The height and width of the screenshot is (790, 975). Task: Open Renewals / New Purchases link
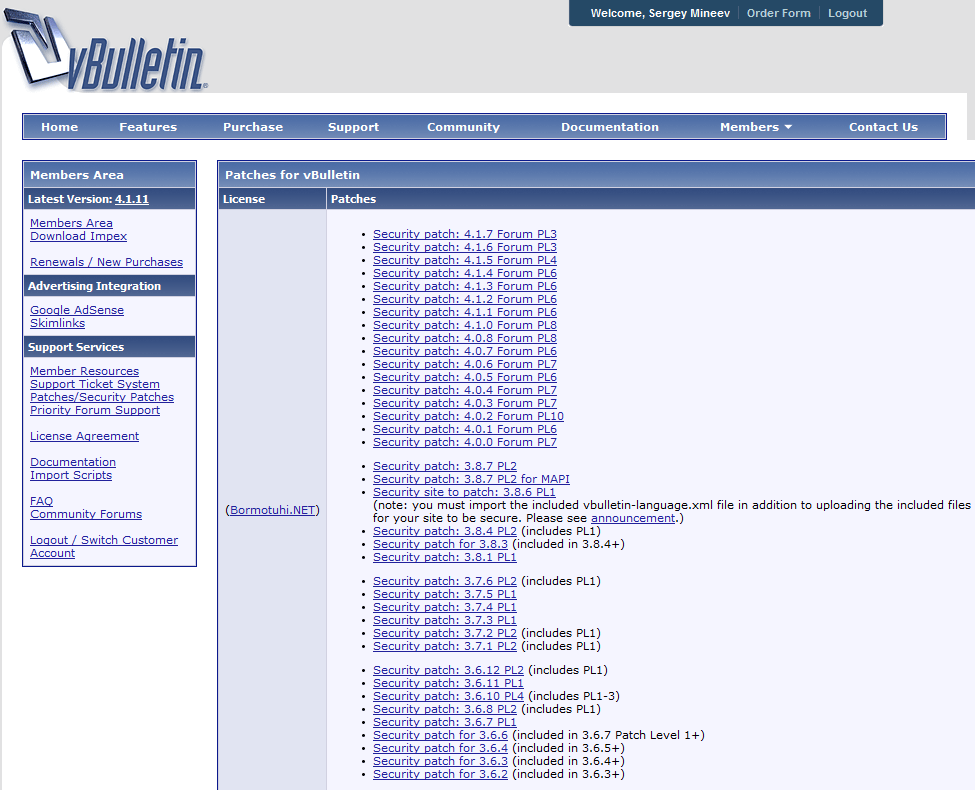coord(106,262)
